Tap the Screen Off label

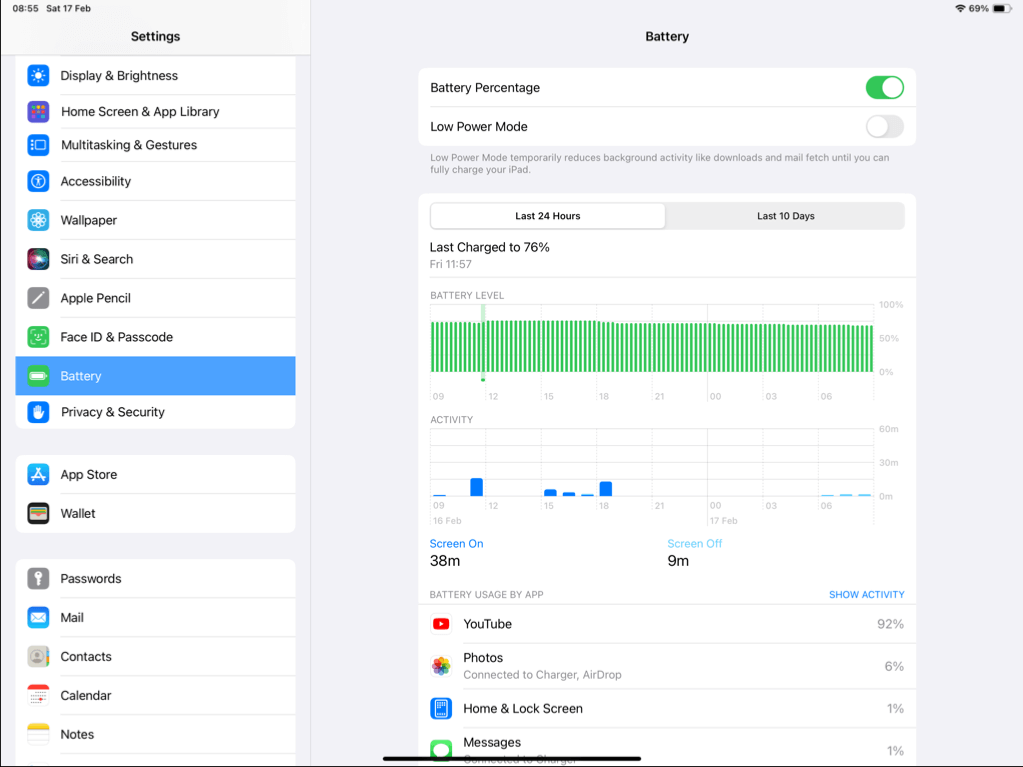tap(694, 543)
